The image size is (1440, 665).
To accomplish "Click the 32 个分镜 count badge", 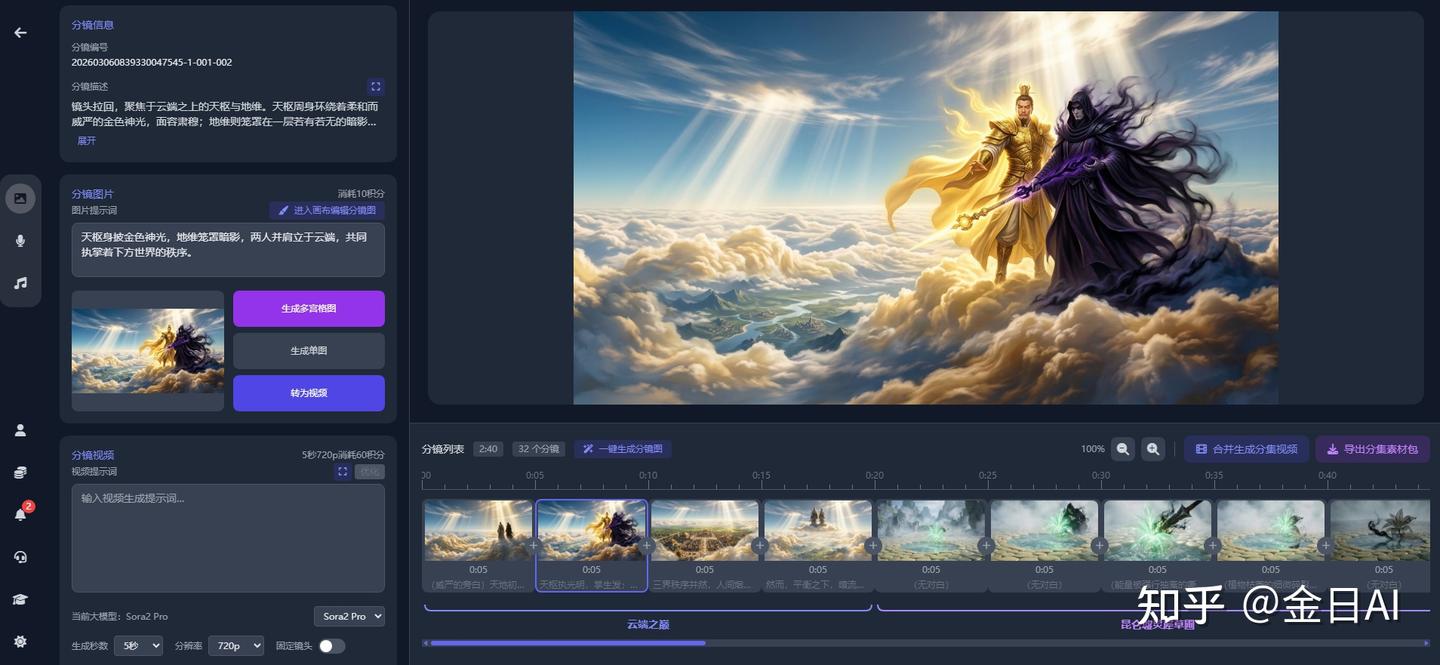I will click(x=540, y=449).
